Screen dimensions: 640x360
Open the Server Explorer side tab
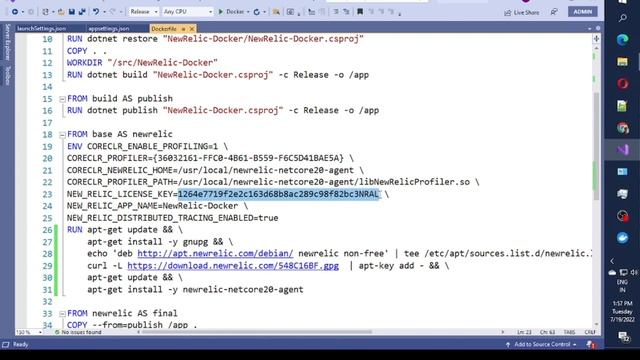tap(7, 42)
